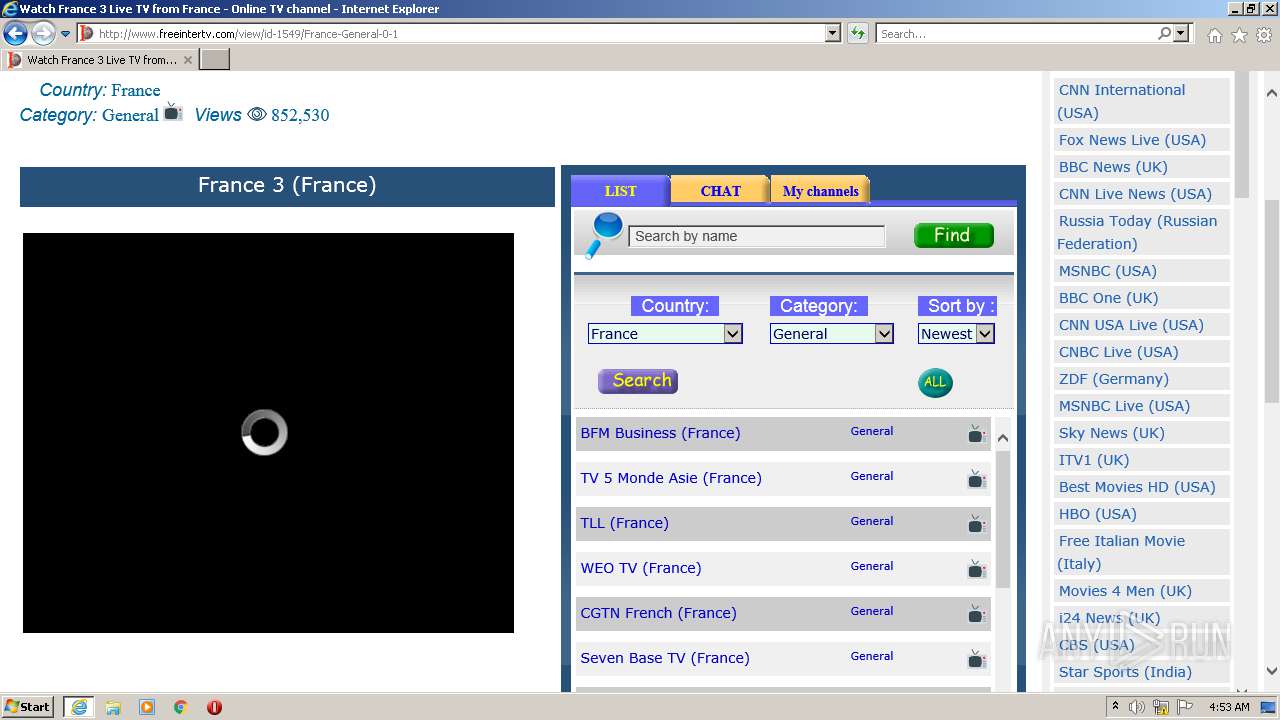Open TV 5 Monde Asie (France) link
This screenshot has width=1280, height=720.
point(671,478)
